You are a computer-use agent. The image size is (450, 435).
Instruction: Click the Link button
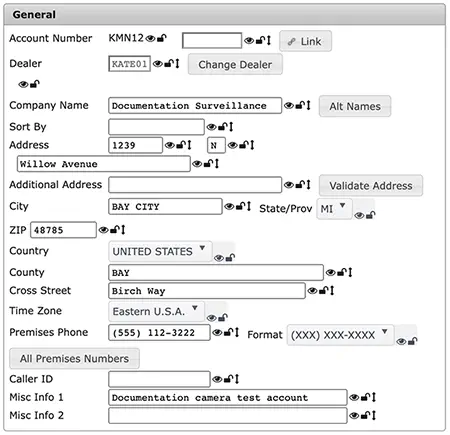point(305,41)
